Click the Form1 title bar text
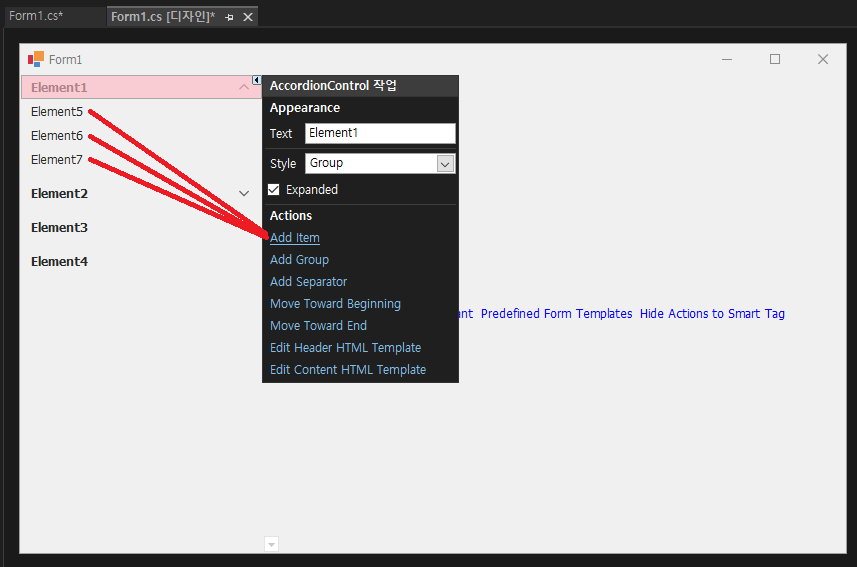Screen dimensions: 857x567 [65, 60]
